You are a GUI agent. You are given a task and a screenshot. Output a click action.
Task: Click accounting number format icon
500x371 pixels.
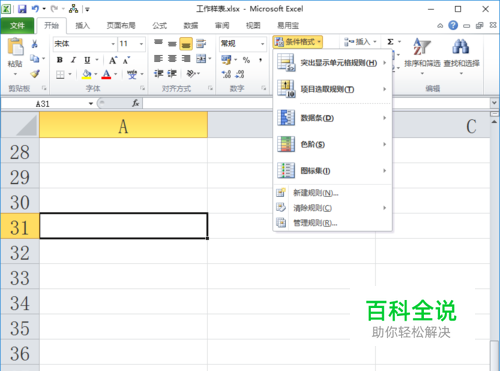click(226, 60)
